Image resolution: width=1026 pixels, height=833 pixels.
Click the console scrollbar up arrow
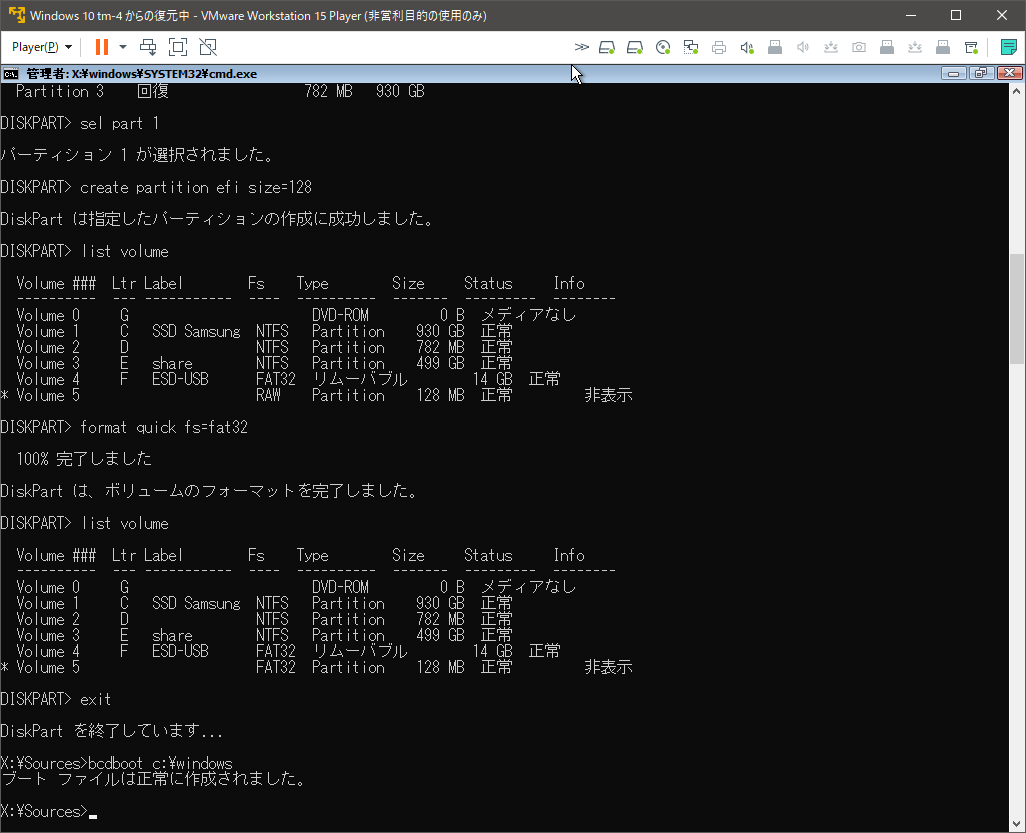click(1016, 91)
